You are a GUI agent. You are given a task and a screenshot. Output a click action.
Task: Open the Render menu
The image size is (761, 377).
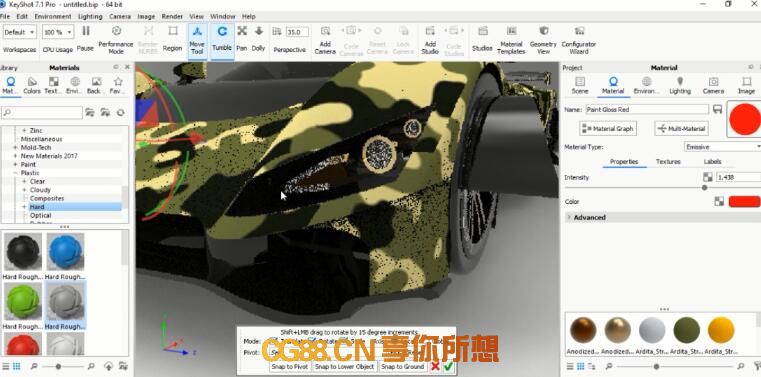172,16
